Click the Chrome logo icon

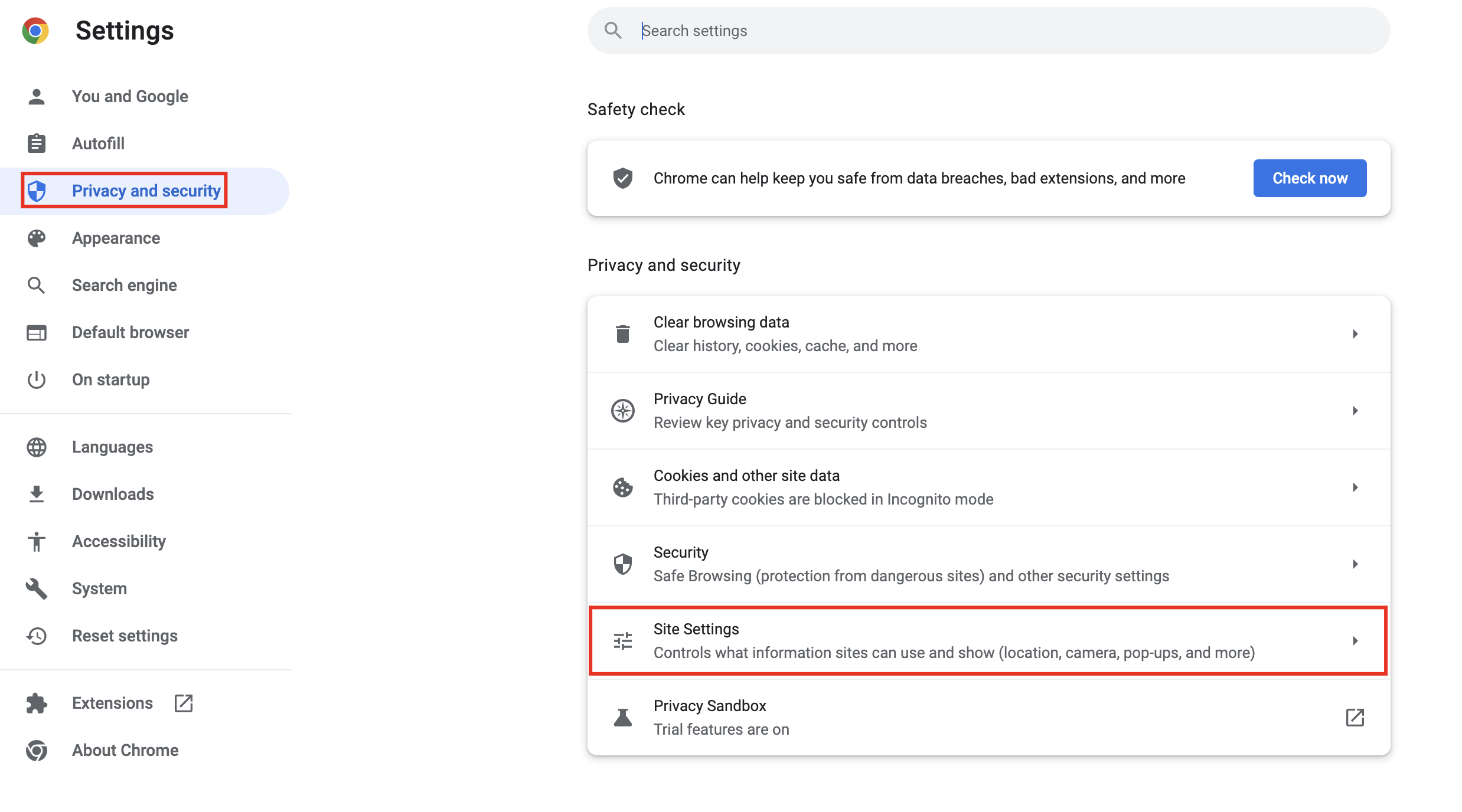click(36, 30)
